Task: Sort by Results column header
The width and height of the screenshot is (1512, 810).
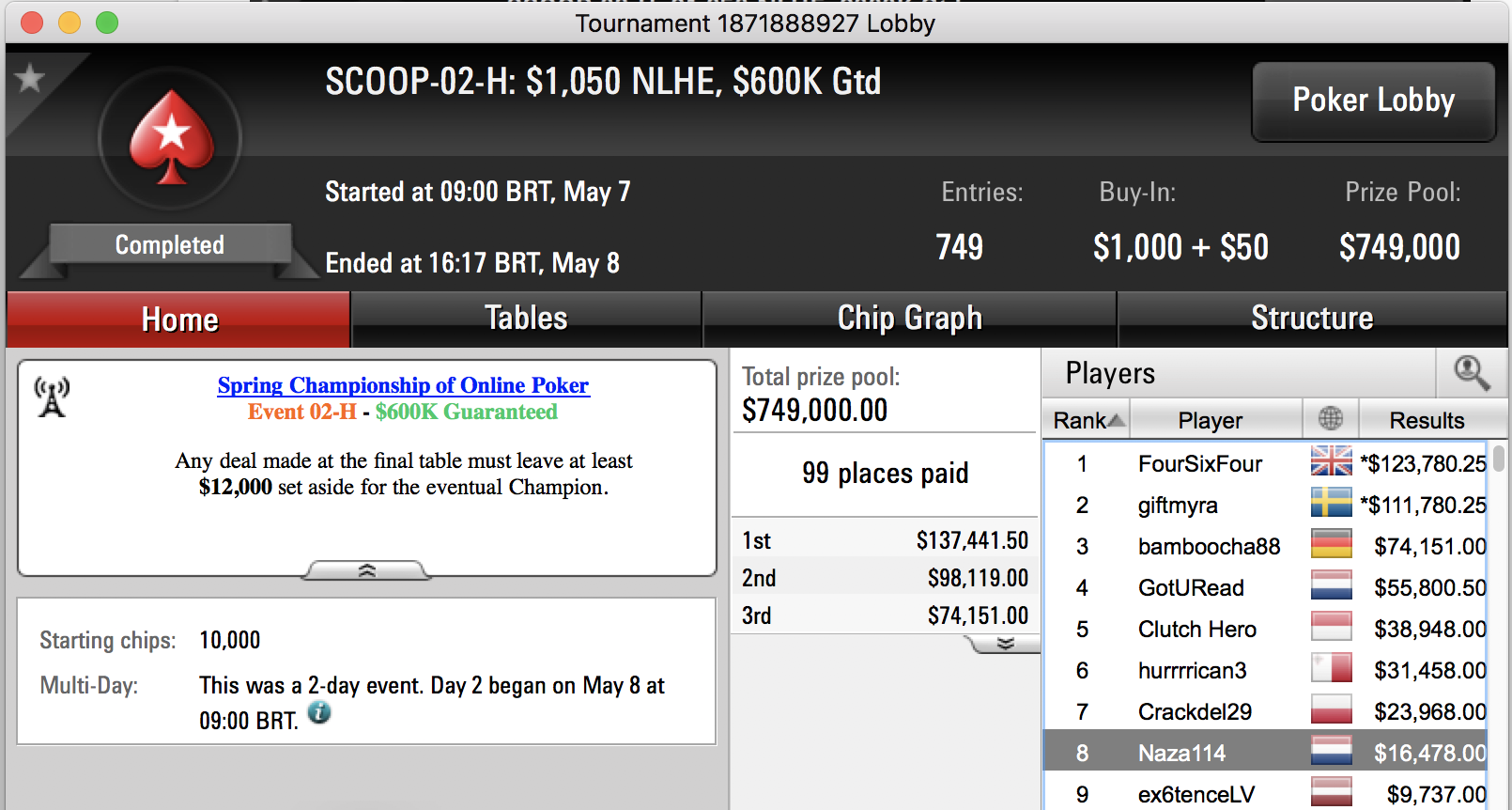Action: [x=1427, y=419]
